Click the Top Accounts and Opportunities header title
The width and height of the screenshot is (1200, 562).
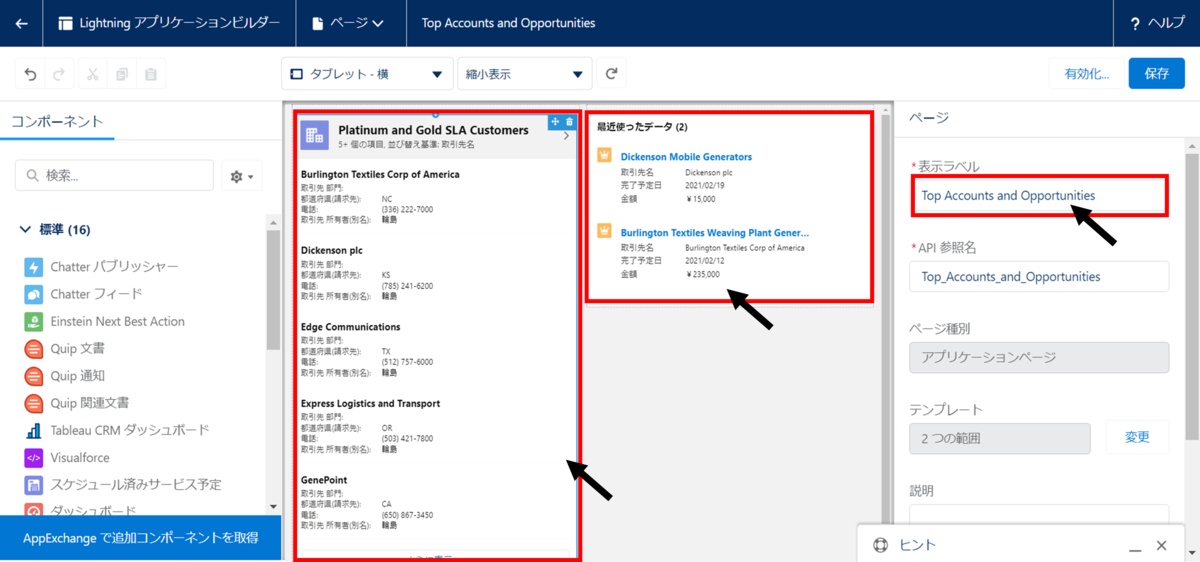[x=508, y=23]
